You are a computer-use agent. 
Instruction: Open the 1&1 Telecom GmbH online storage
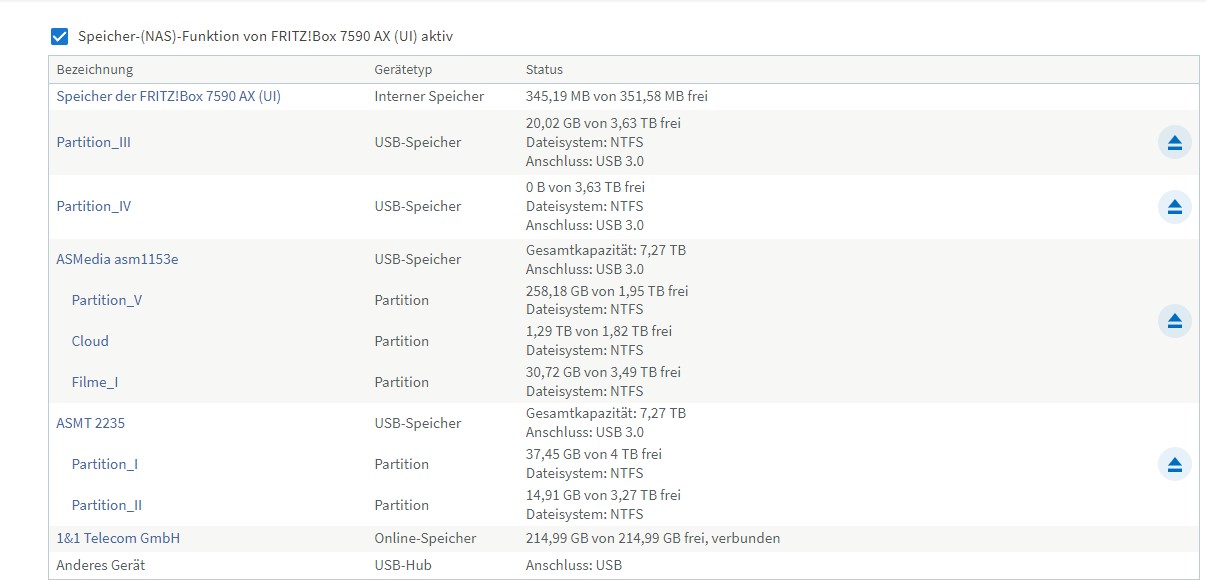coord(118,538)
